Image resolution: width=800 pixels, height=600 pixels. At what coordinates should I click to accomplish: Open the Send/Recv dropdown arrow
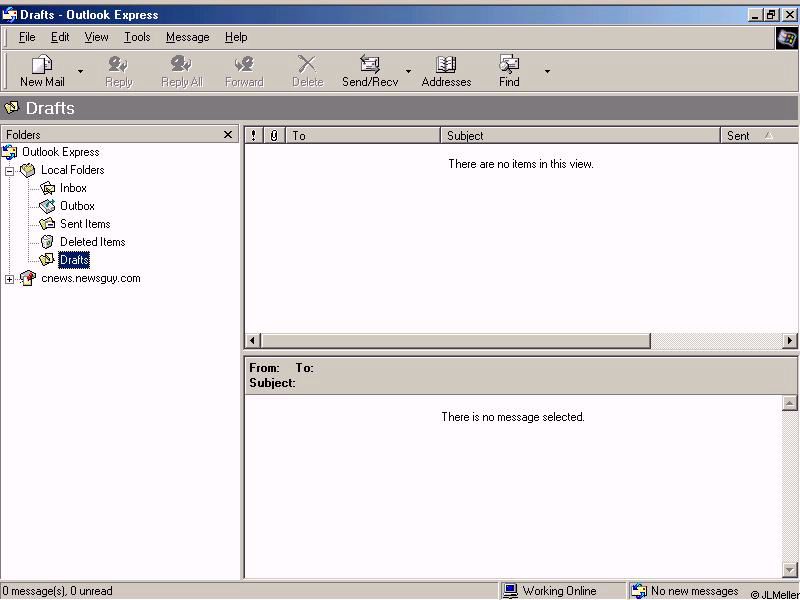coord(408,72)
